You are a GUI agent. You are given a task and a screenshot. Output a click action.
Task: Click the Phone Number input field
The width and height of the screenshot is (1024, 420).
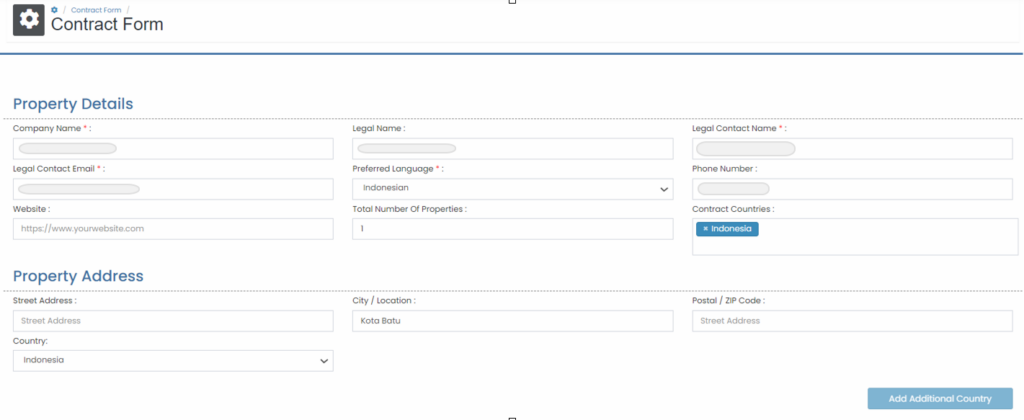852,189
